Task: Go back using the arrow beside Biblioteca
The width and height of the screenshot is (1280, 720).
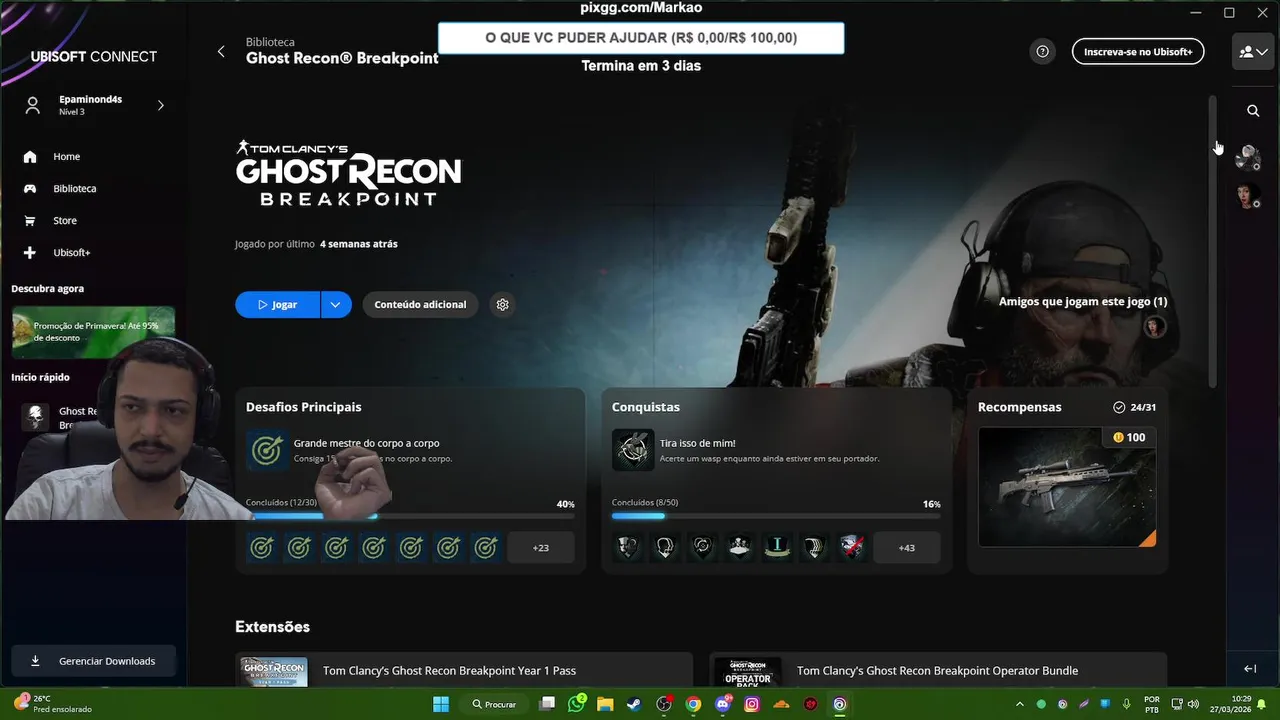Action: pos(221,51)
